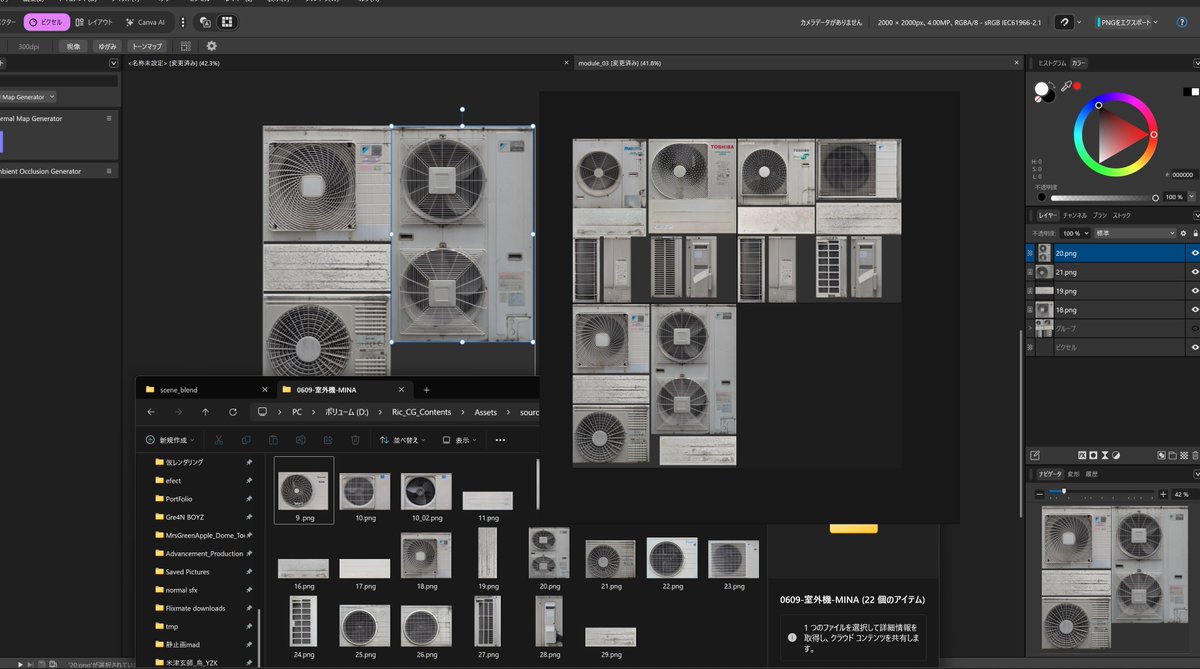Click the トーンマップ button
The height and width of the screenshot is (669, 1200).
point(148,46)
